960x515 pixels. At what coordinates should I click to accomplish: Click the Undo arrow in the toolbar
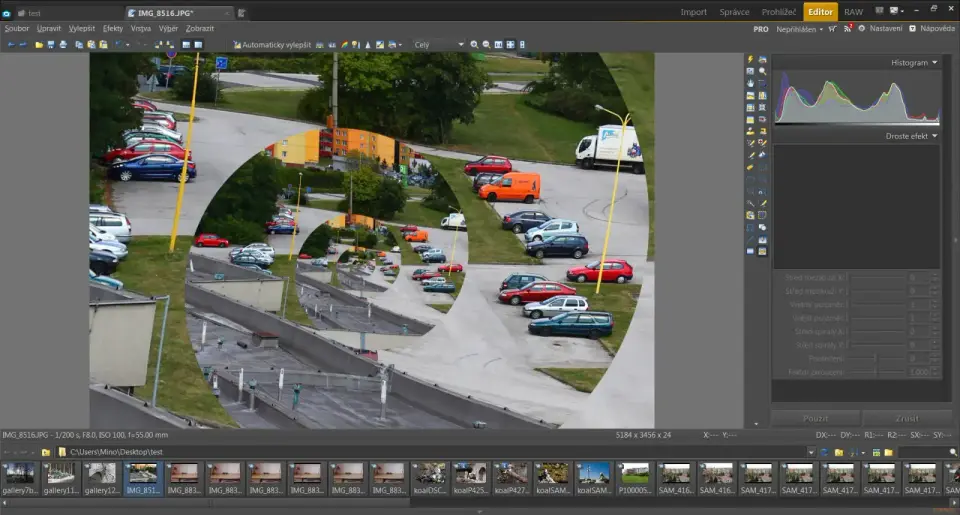tap(10, 45)
